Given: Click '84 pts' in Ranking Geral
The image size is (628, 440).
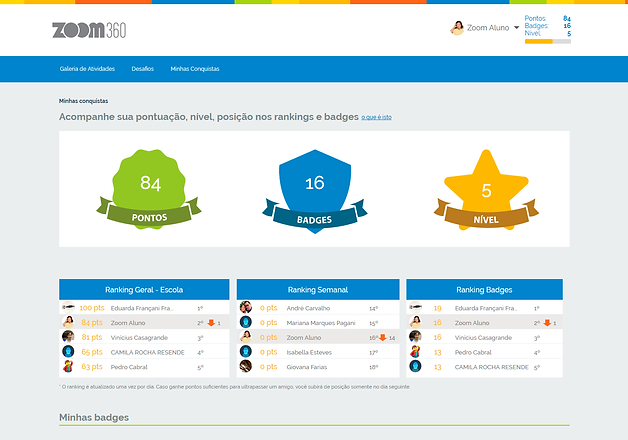Looking at the screenshot, I should coord(92,323).
